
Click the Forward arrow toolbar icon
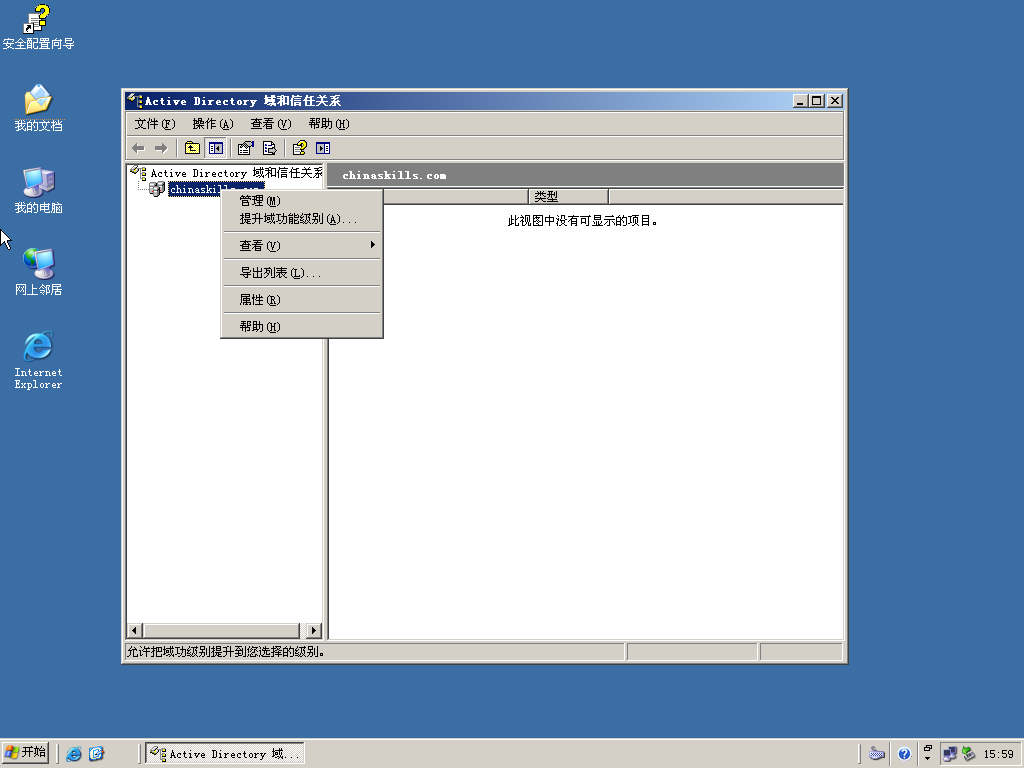161,148
